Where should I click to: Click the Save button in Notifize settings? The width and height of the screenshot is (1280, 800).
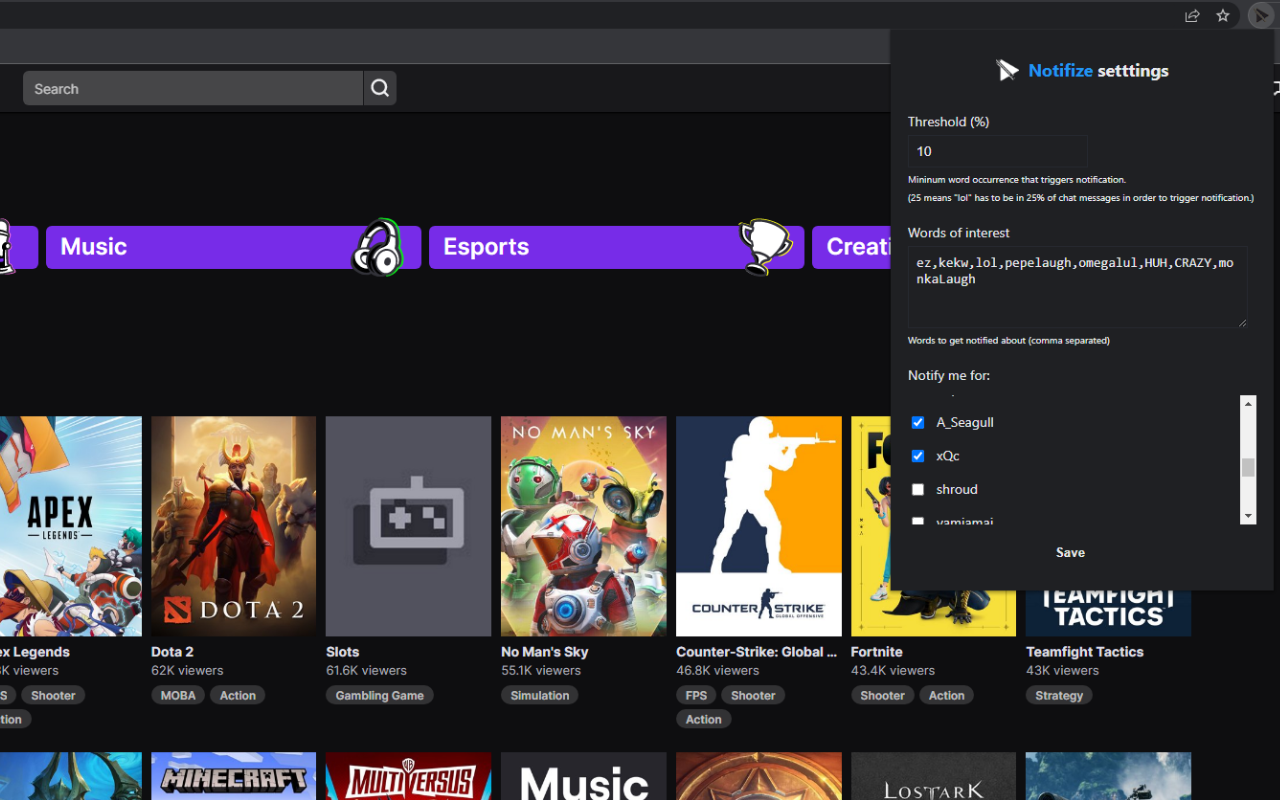tap(1070, 552)
